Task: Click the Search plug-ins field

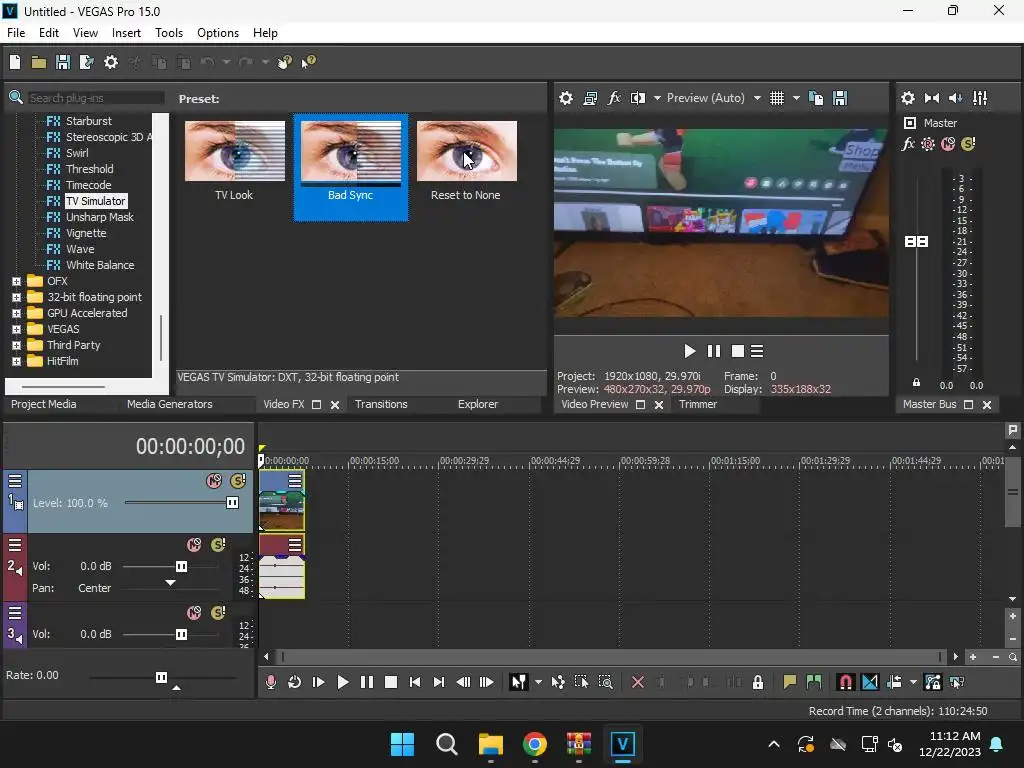Action: coord(95,98)
